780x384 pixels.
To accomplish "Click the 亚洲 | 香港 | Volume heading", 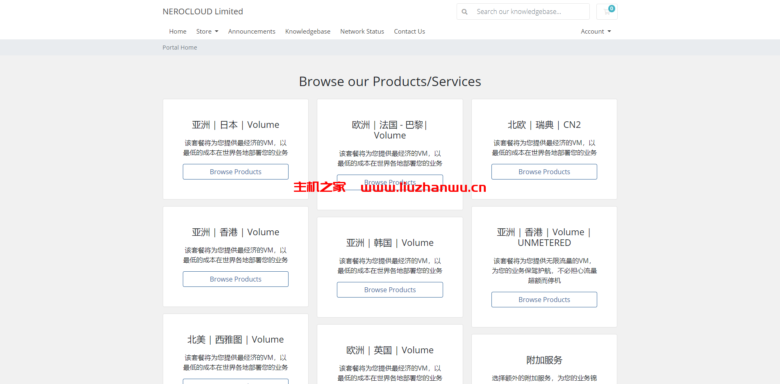I will (236, 232).
